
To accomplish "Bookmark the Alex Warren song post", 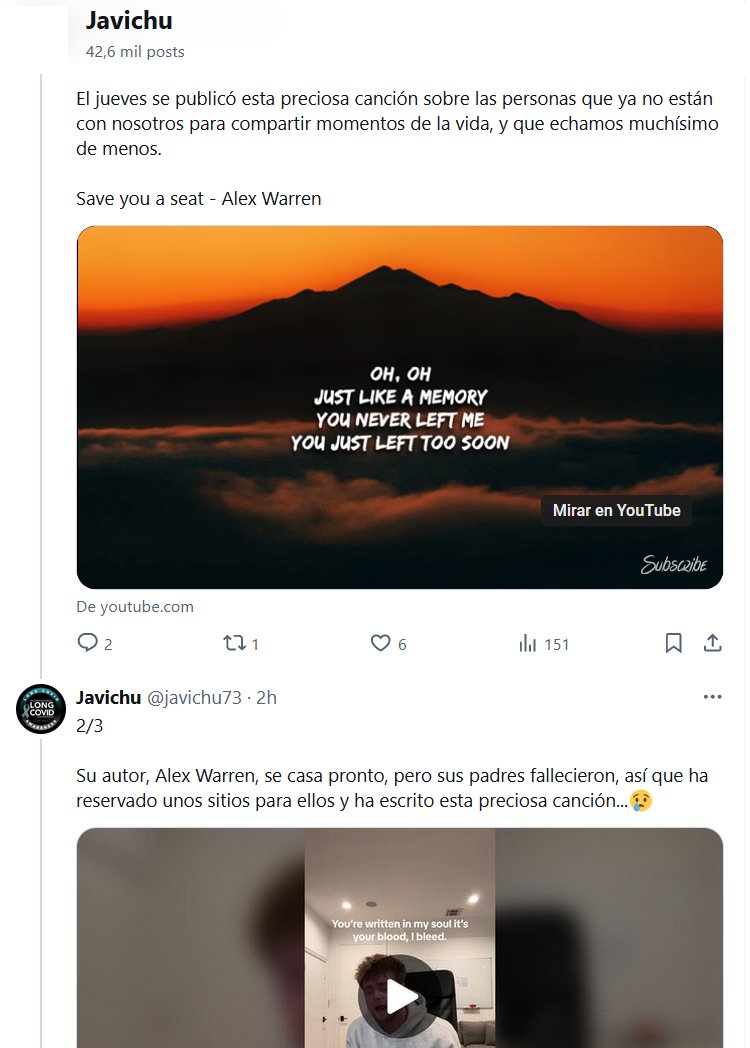I will [674, 643].
